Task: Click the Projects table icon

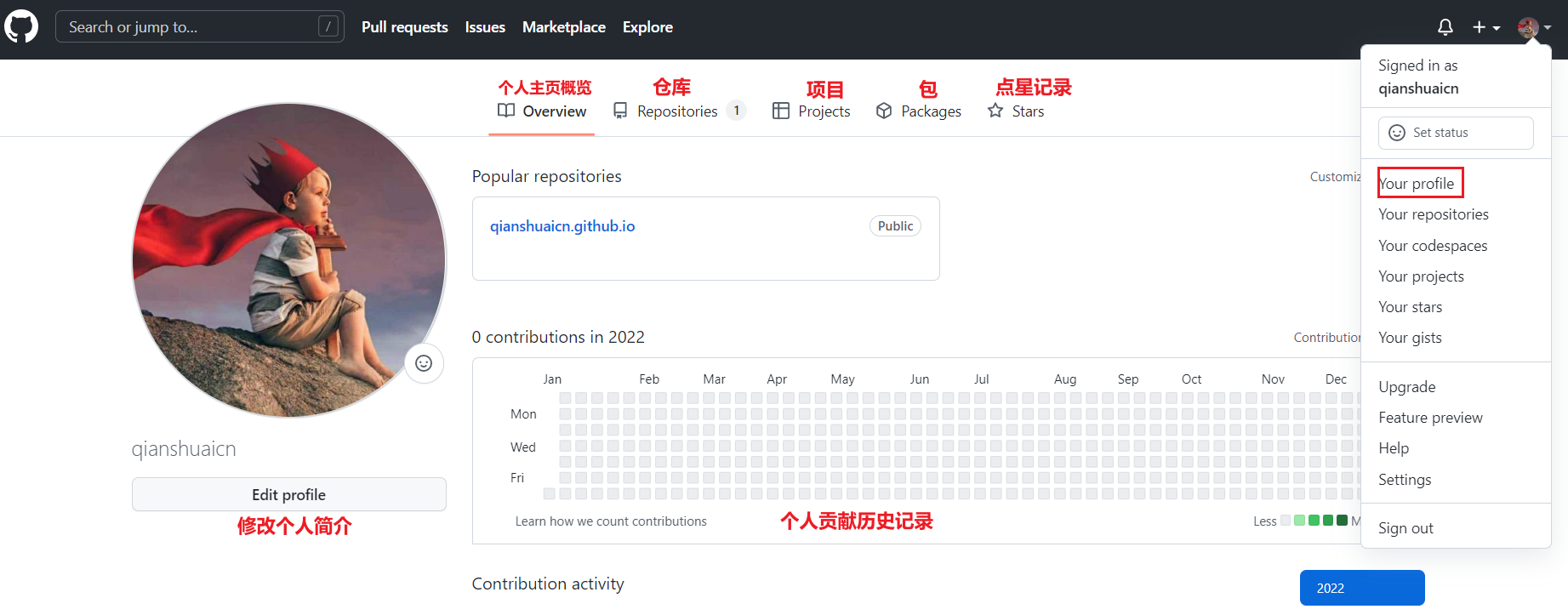Action: coord(781,111)
